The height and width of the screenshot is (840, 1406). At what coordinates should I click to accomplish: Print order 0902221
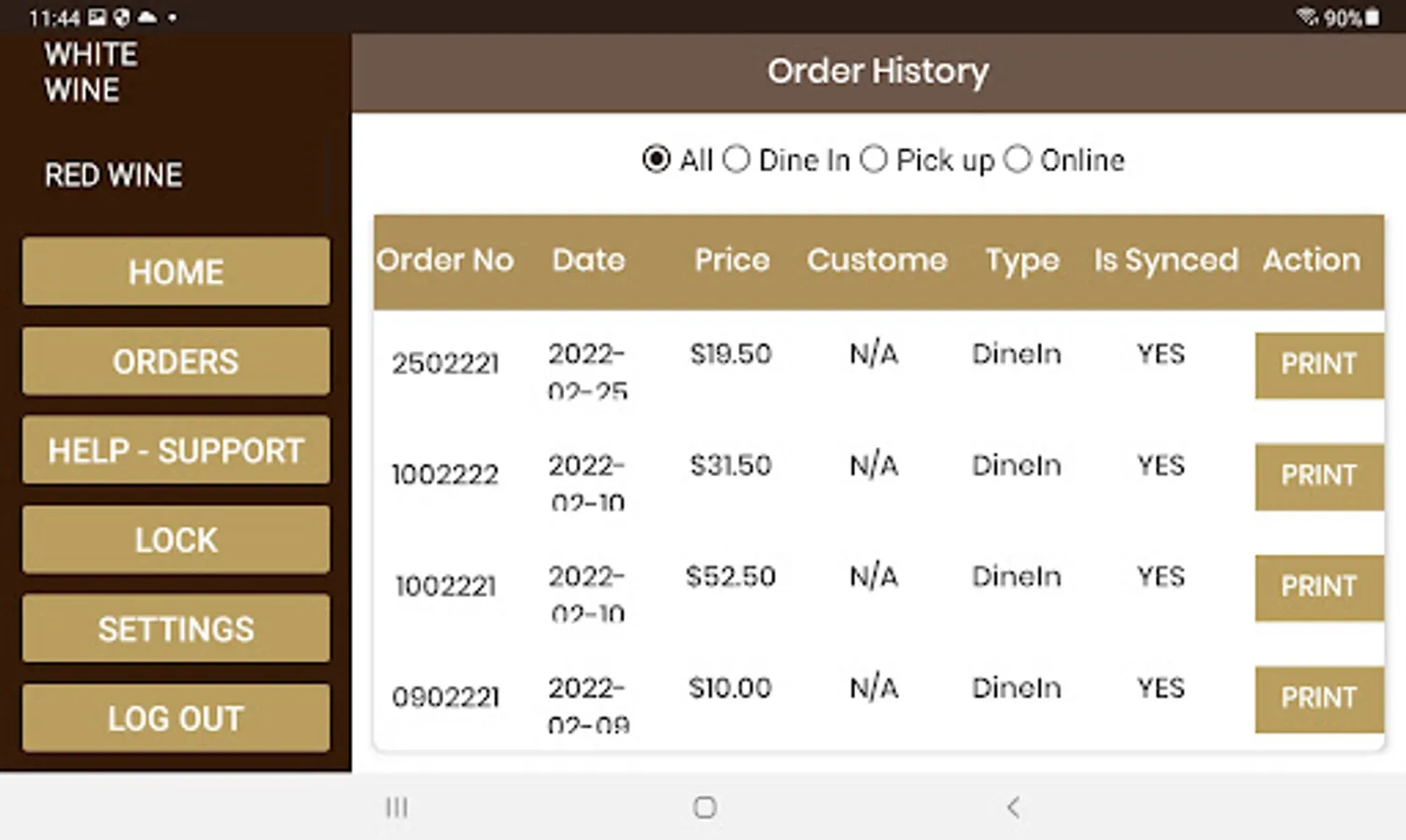pyautogui.click(x=1318, y=698)
